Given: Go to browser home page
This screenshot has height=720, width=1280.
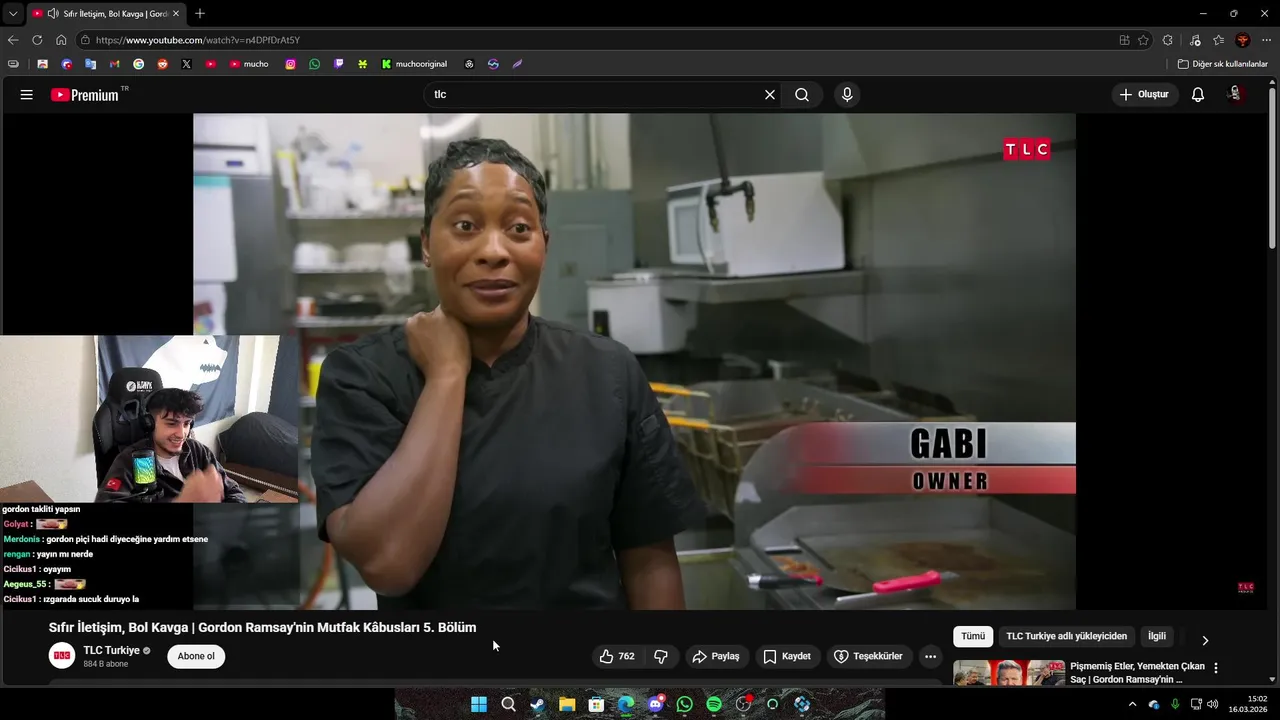Looking at the screenshot, I should tap(61, 40).
